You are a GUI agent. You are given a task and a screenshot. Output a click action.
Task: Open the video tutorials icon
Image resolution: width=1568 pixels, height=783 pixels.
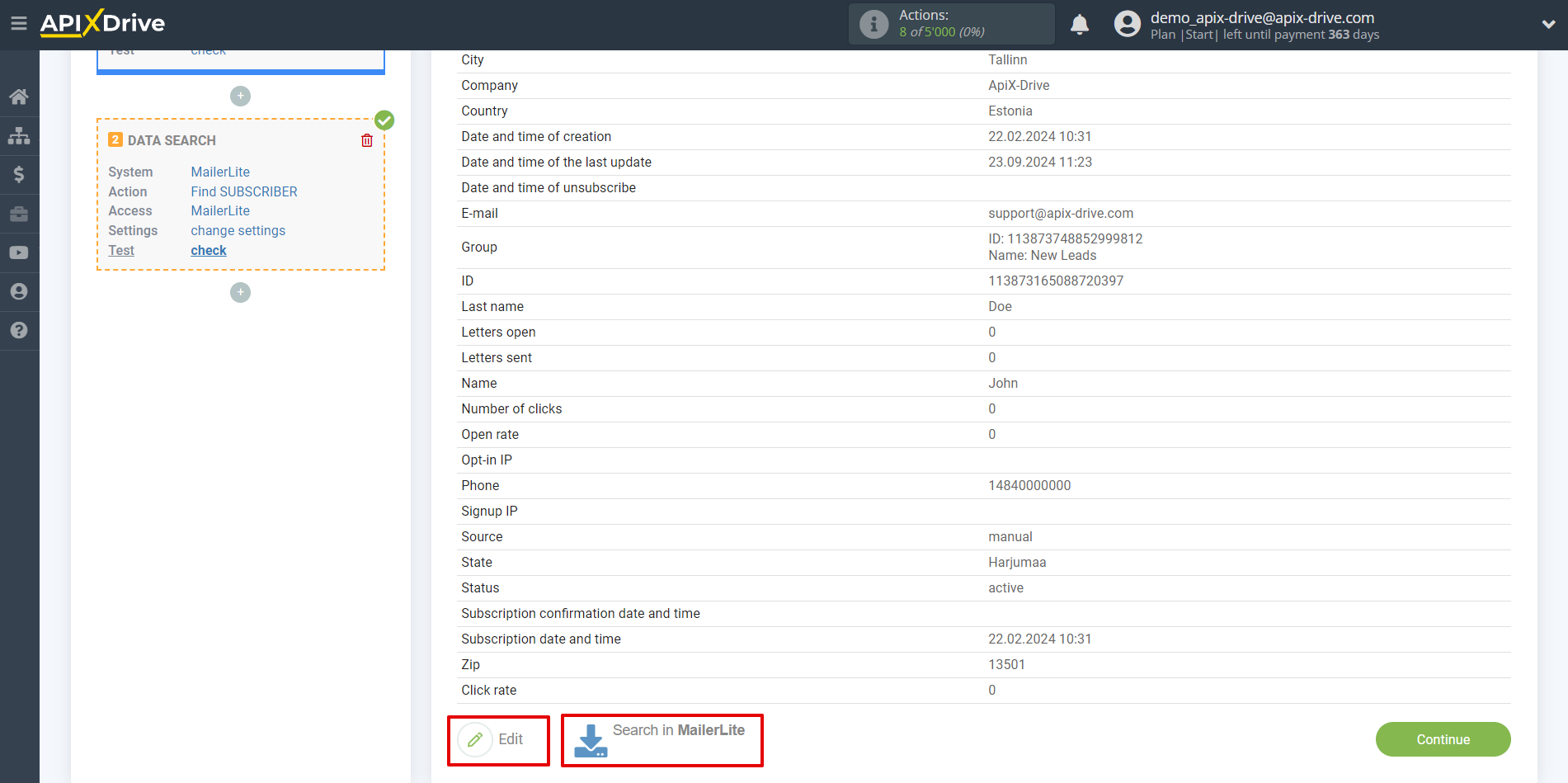19,252
